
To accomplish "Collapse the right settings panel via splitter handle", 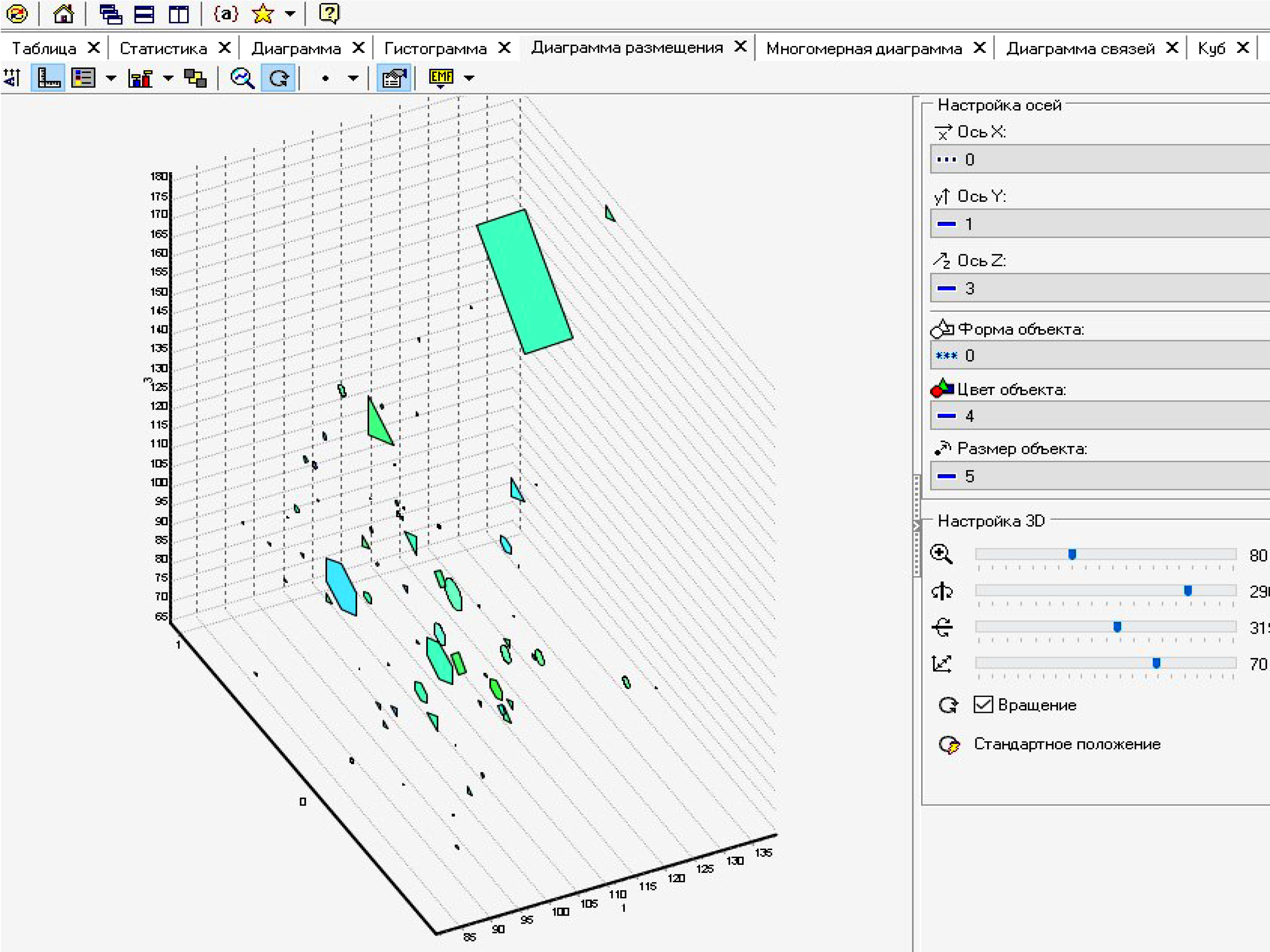I will point(917,525).
